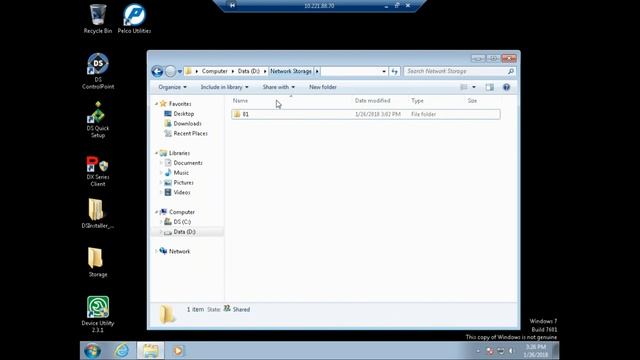Minimize the Explorer window
The width and height of the screenshot is (640, 360).
point(478,59)
